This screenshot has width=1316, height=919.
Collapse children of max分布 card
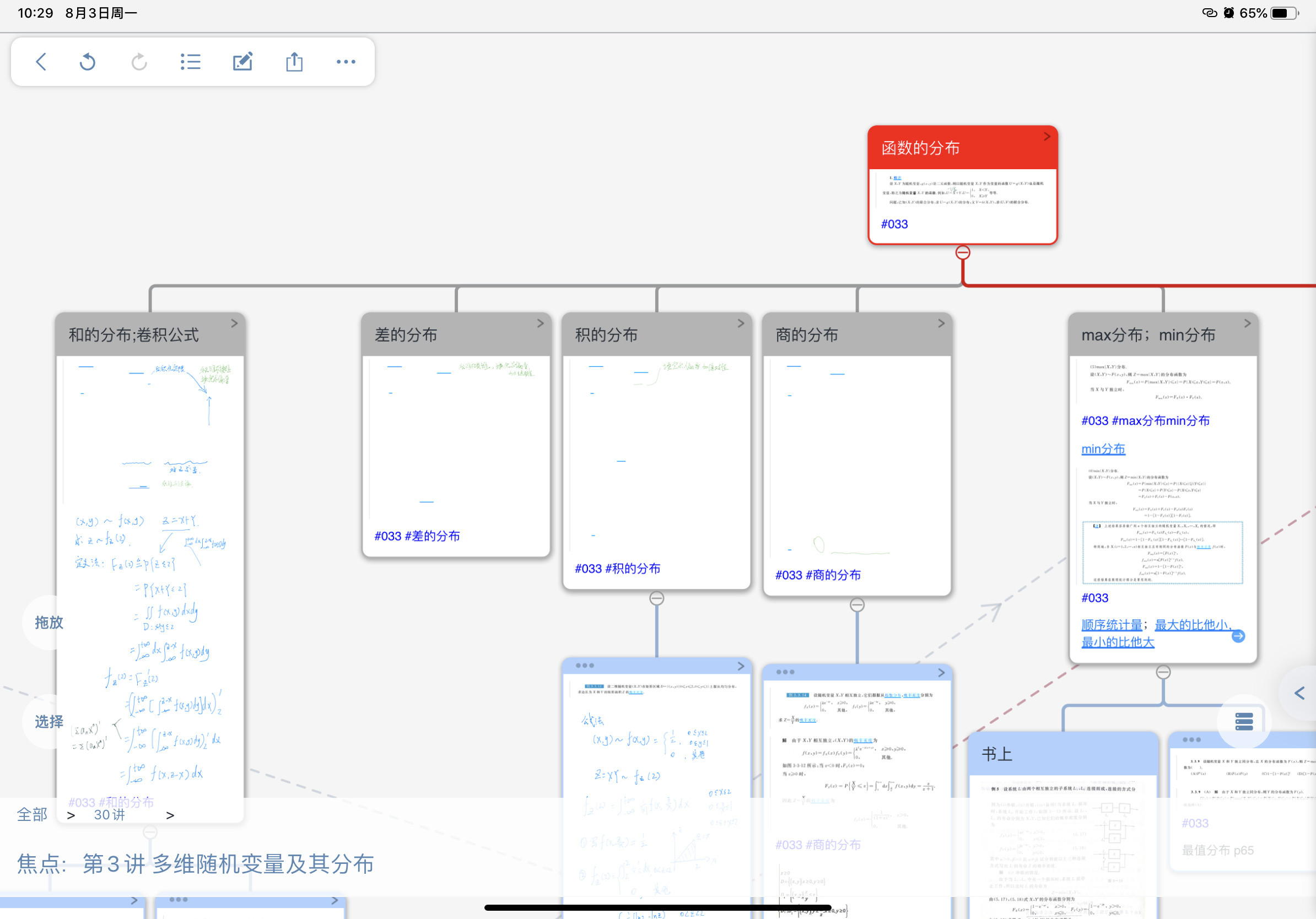click(x=1163, y=672)
